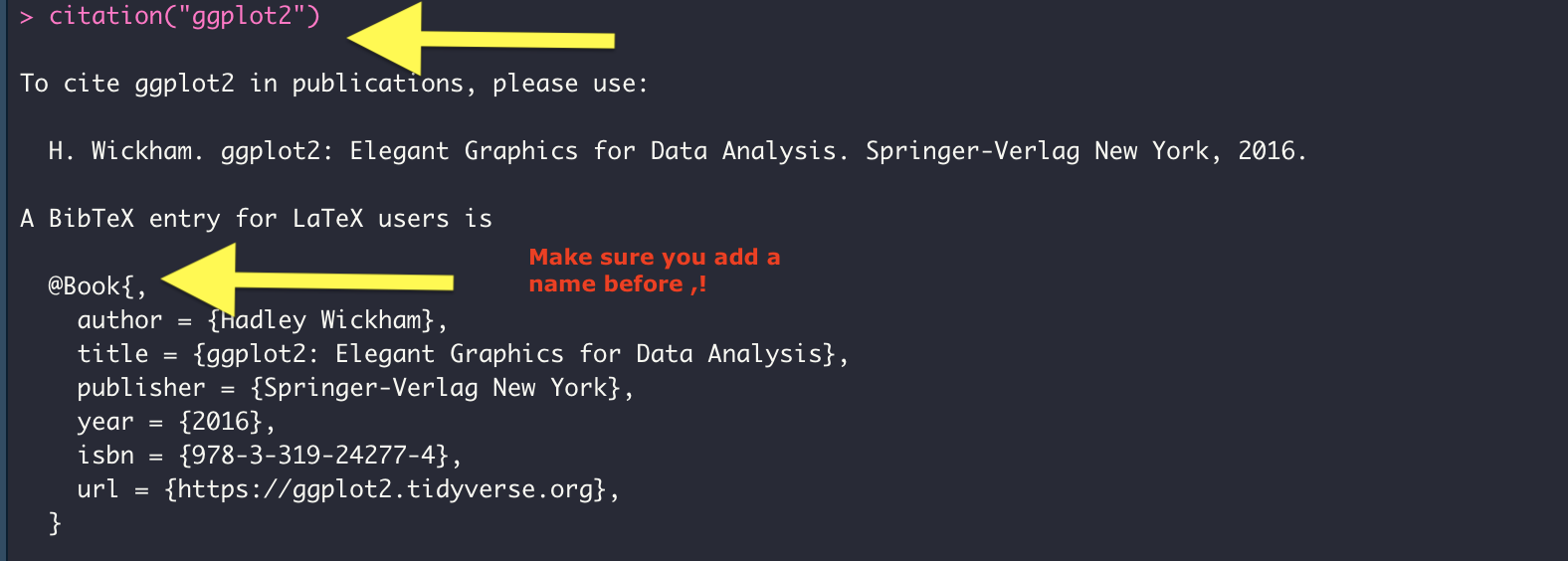The image size is (1568, 561).
Task: Click the title field in the BibTeX entry
Action: [x=463, y=354]
